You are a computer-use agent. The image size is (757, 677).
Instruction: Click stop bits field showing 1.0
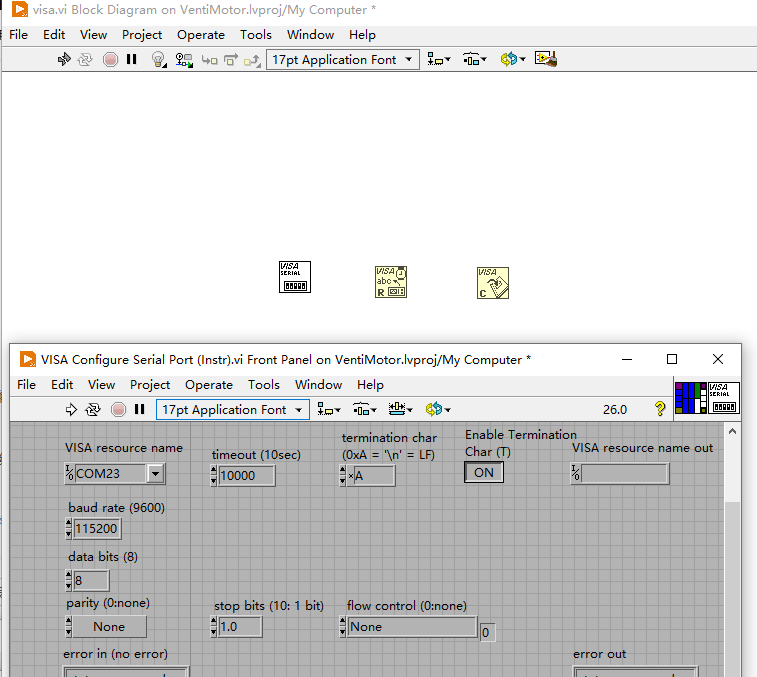pyautogui.click(x=240, y=627)
